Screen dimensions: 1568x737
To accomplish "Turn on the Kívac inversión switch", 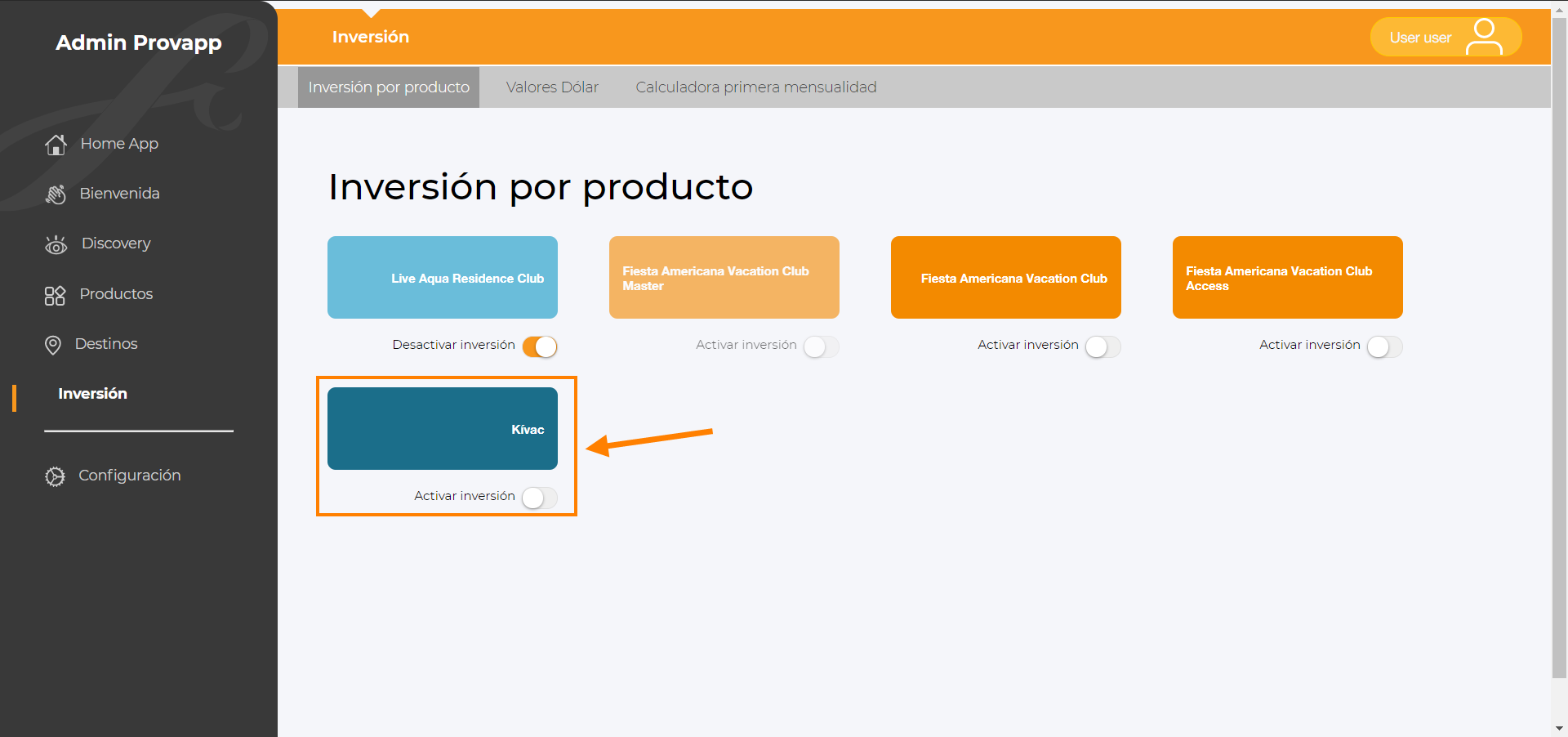I will click(540, 498).
